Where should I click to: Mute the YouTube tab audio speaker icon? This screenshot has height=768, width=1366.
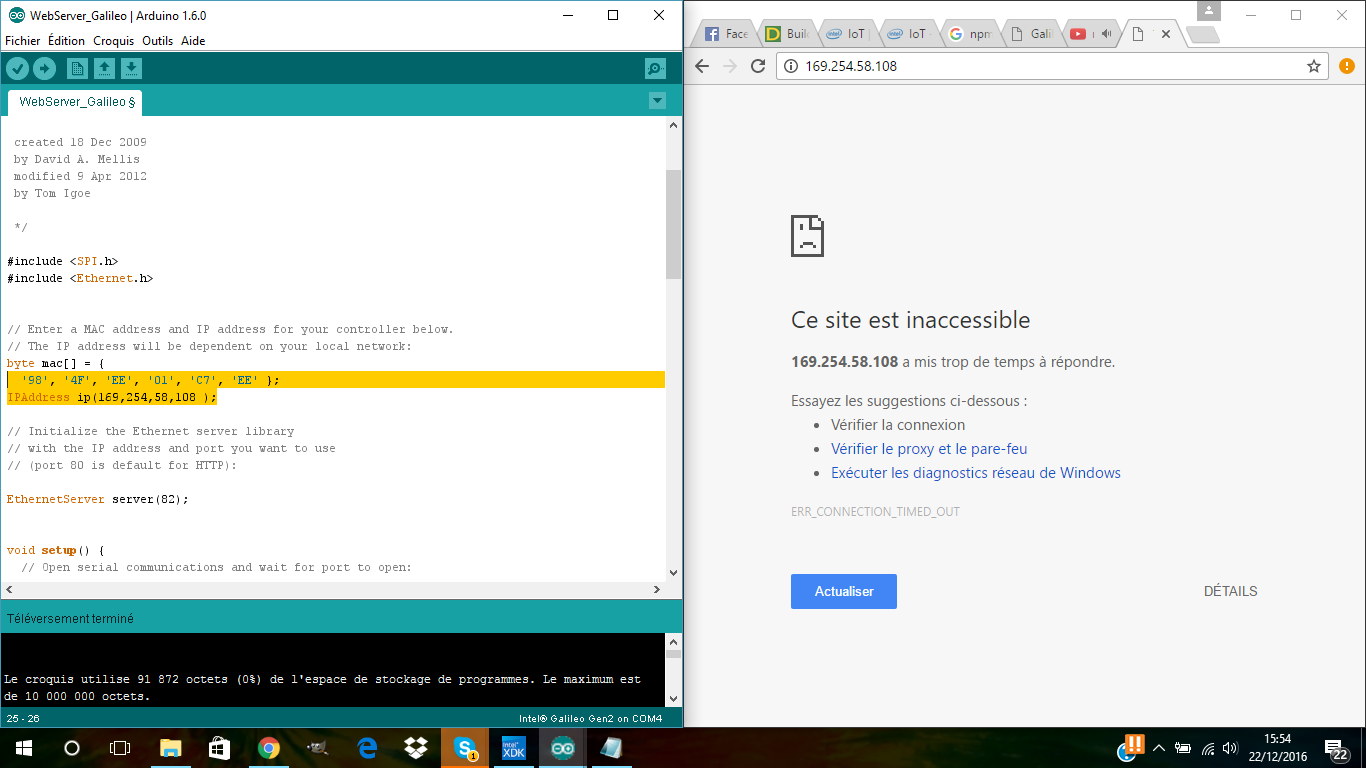tap(1106, 34)
